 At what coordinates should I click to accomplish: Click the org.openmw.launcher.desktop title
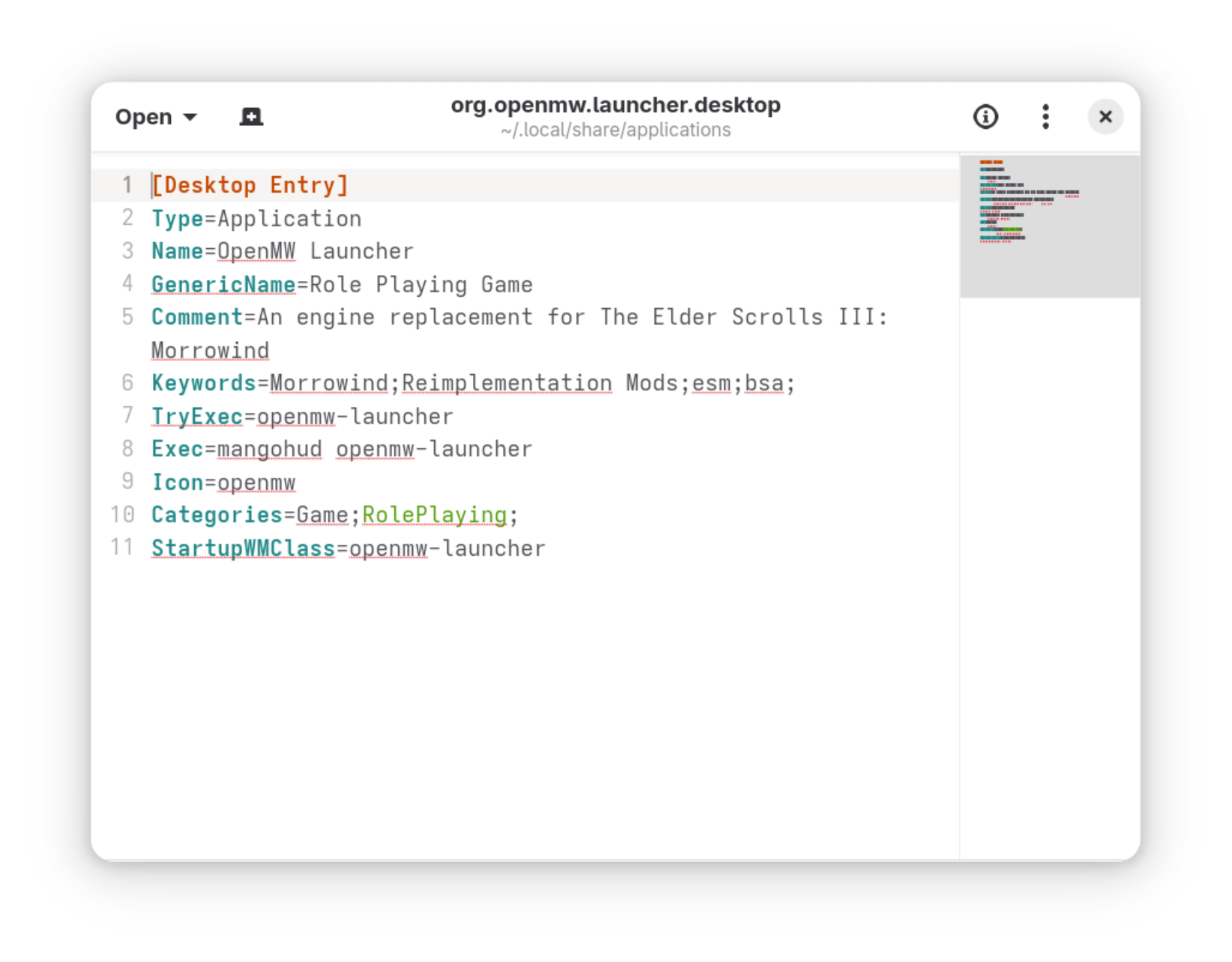pyautogui.click(x=615, y=105)
